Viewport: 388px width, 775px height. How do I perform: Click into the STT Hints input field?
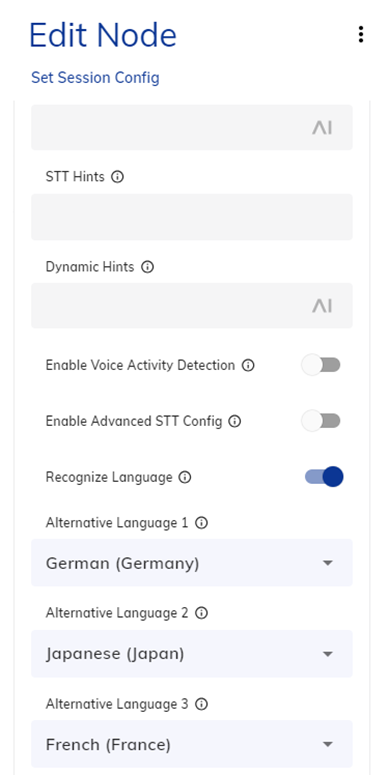click(x=192, y=217)
